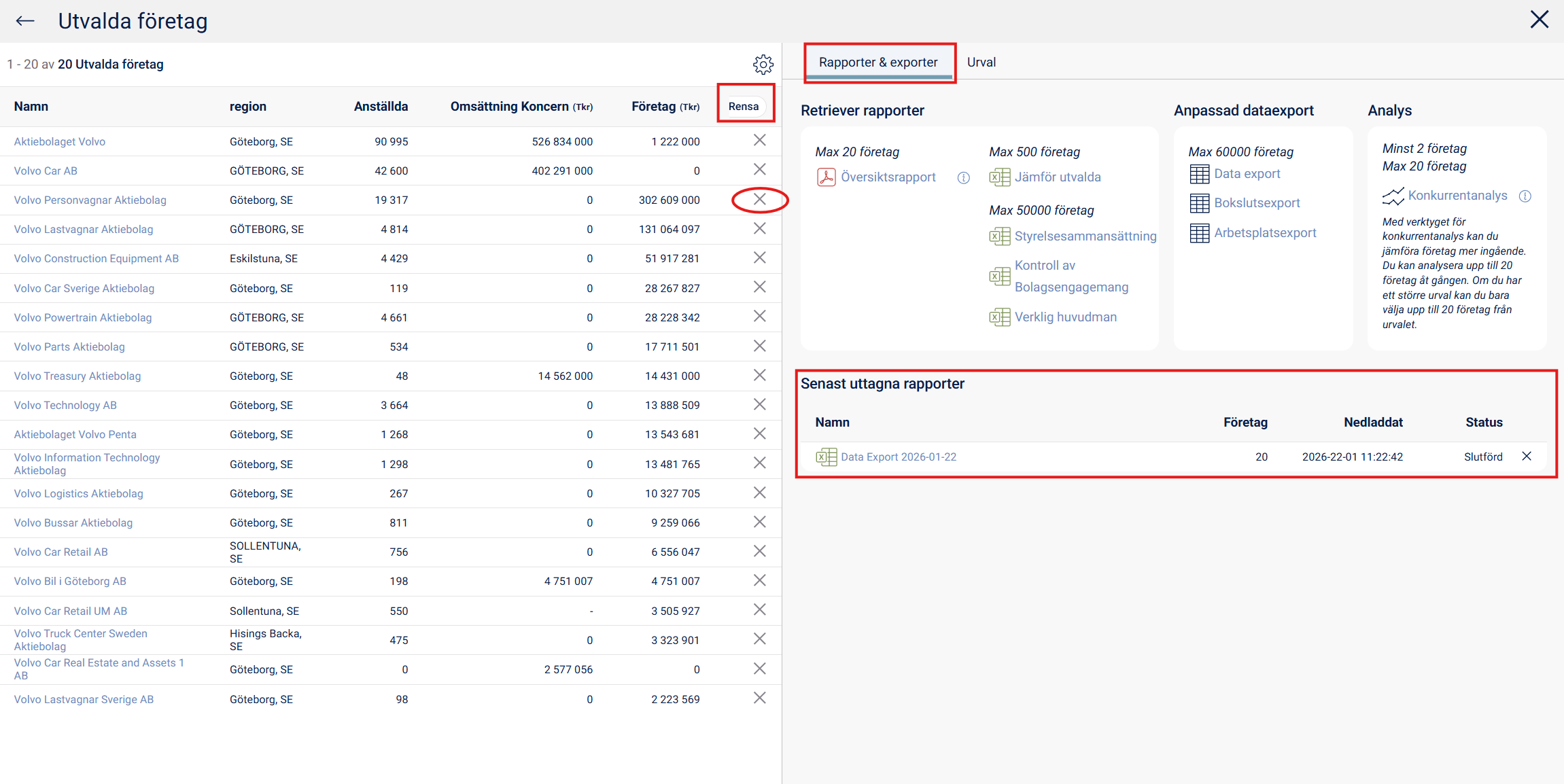
Task: Select the Rapporter & exporter tab
Action: [878, 63]
